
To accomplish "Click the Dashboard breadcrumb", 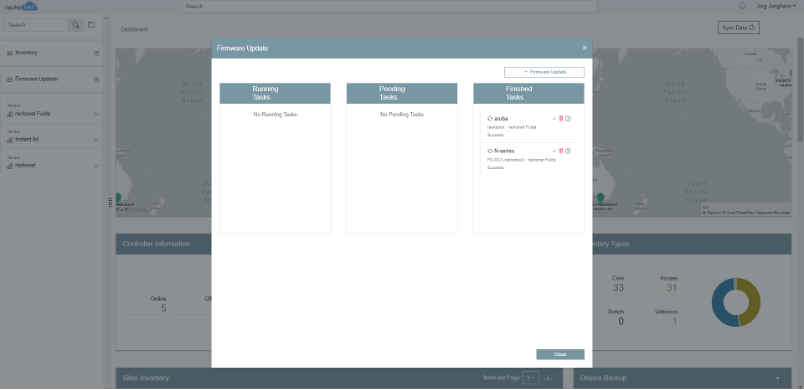I will click(x=134, y=29).
